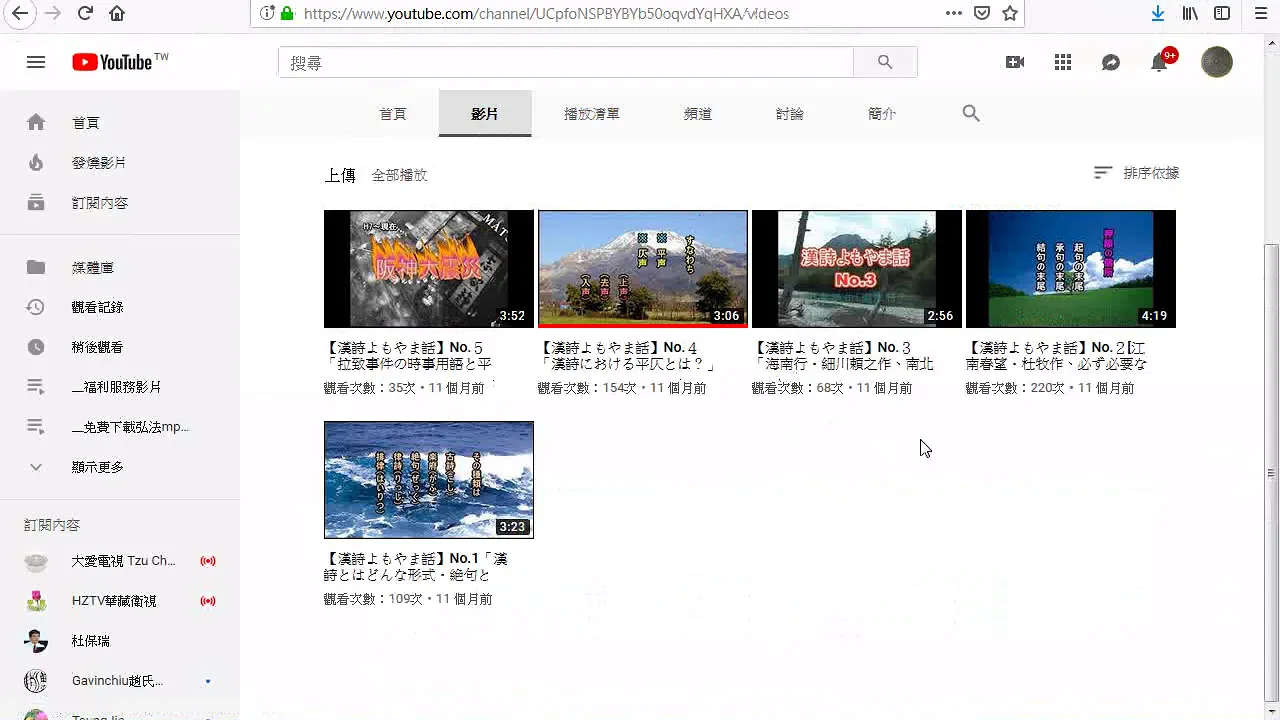This screenshot has width=1280, height=720.
Task: Switch to 頻道 tab
Action: coord(698,114)
